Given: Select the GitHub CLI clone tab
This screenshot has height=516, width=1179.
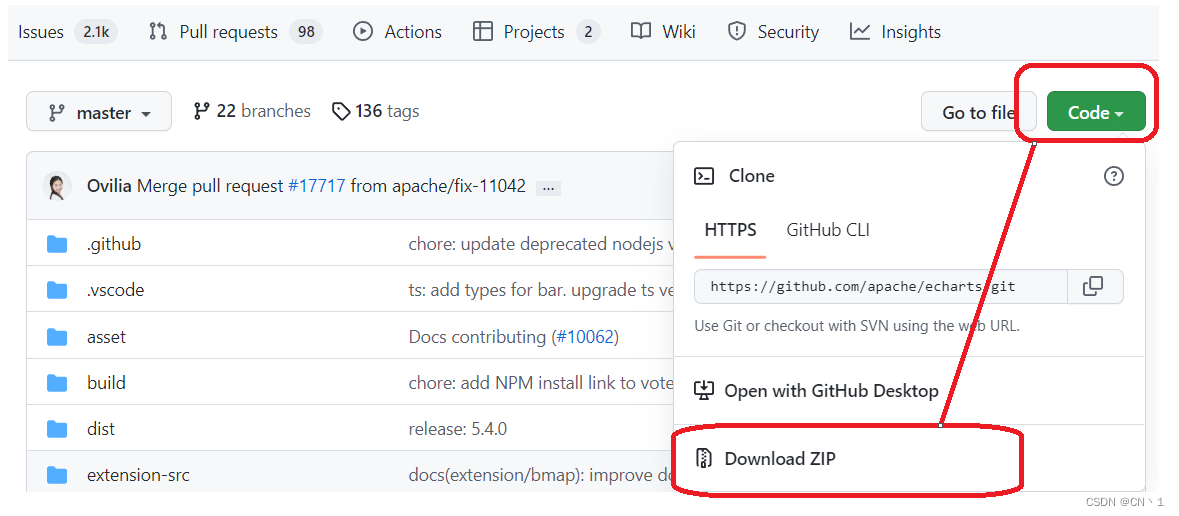Looking at the screenshot, I should point(828,229).
